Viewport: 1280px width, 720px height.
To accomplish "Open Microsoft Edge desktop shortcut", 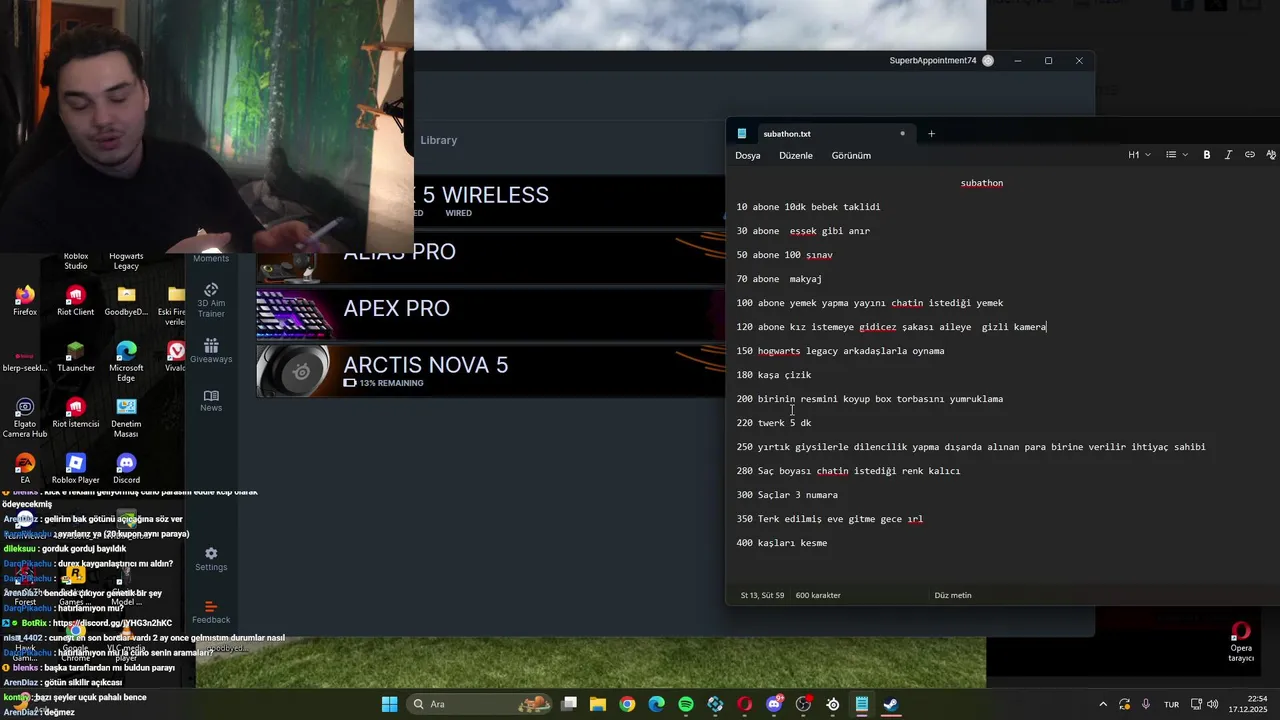I will (126, 361).
